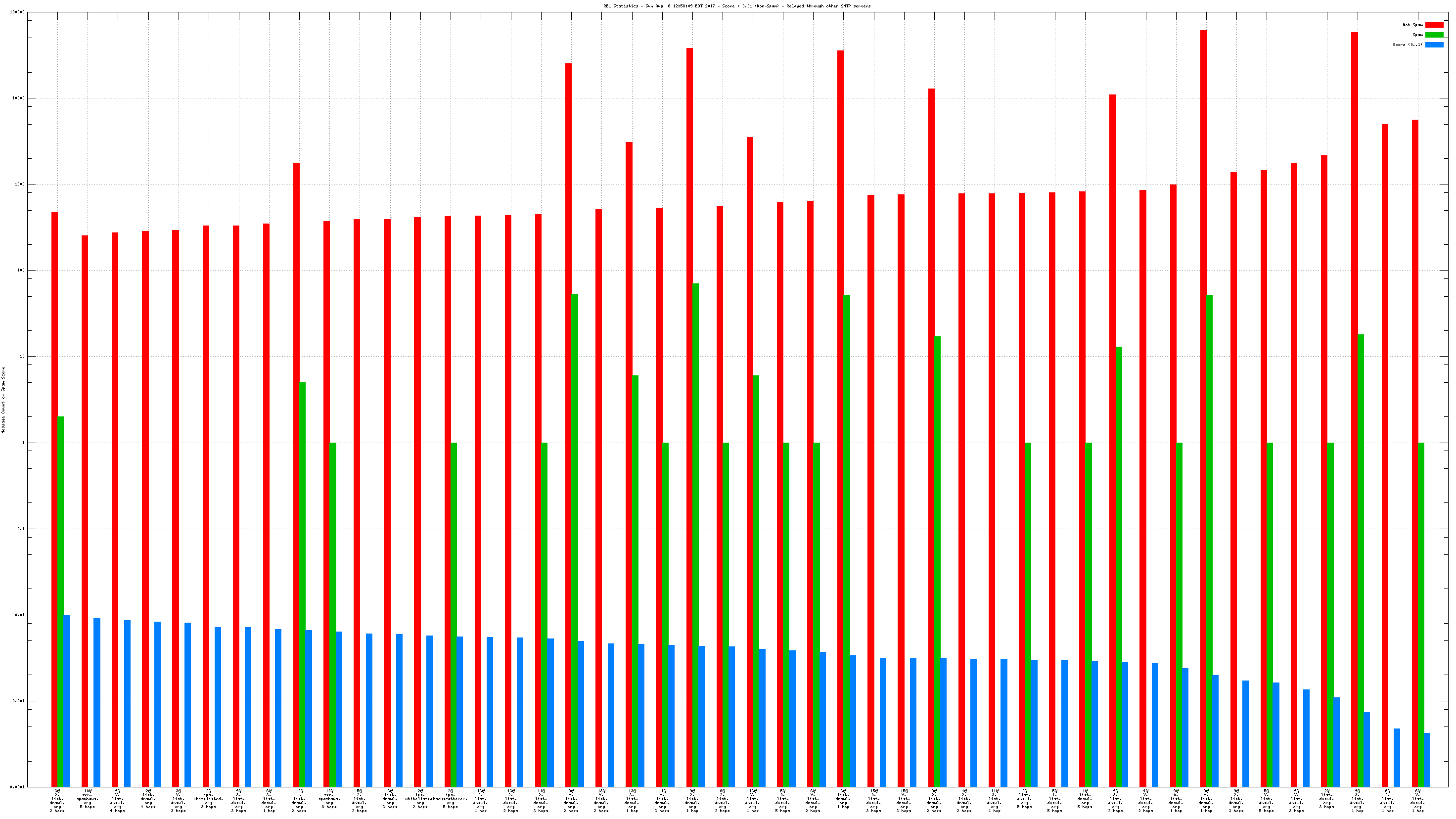
Task: Click the blue Score (0..1) legend swatch
Action: (x=1434, y=45)
